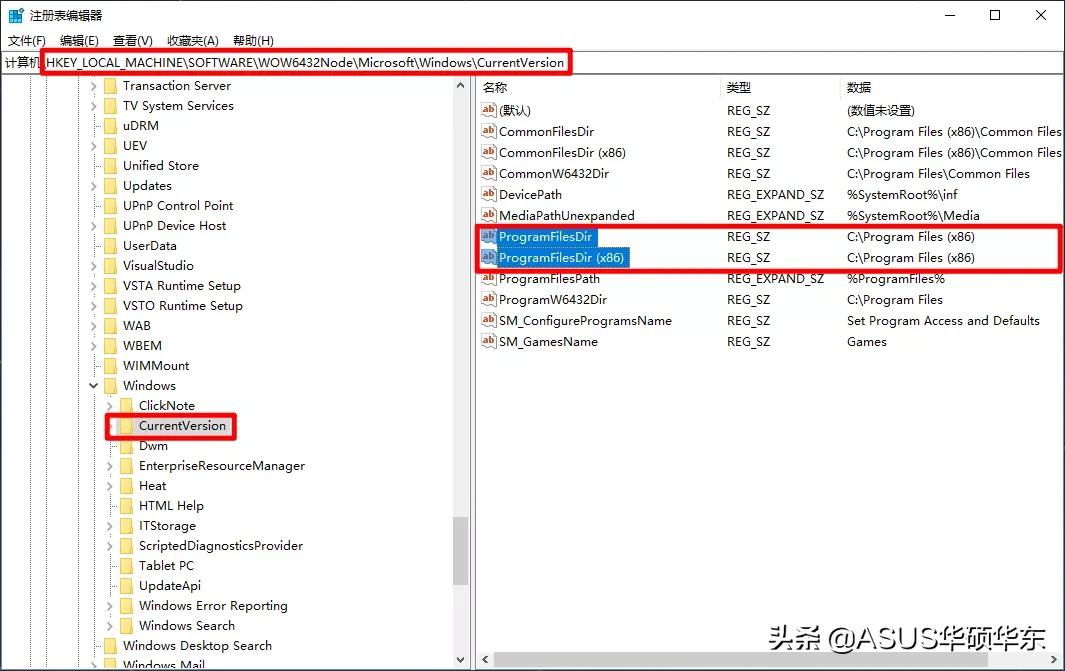The width and height of the screenshot is (1065, 671).
Task: Click the down arrow of the tree scrollbar
Action: click(x=461, y=659)
